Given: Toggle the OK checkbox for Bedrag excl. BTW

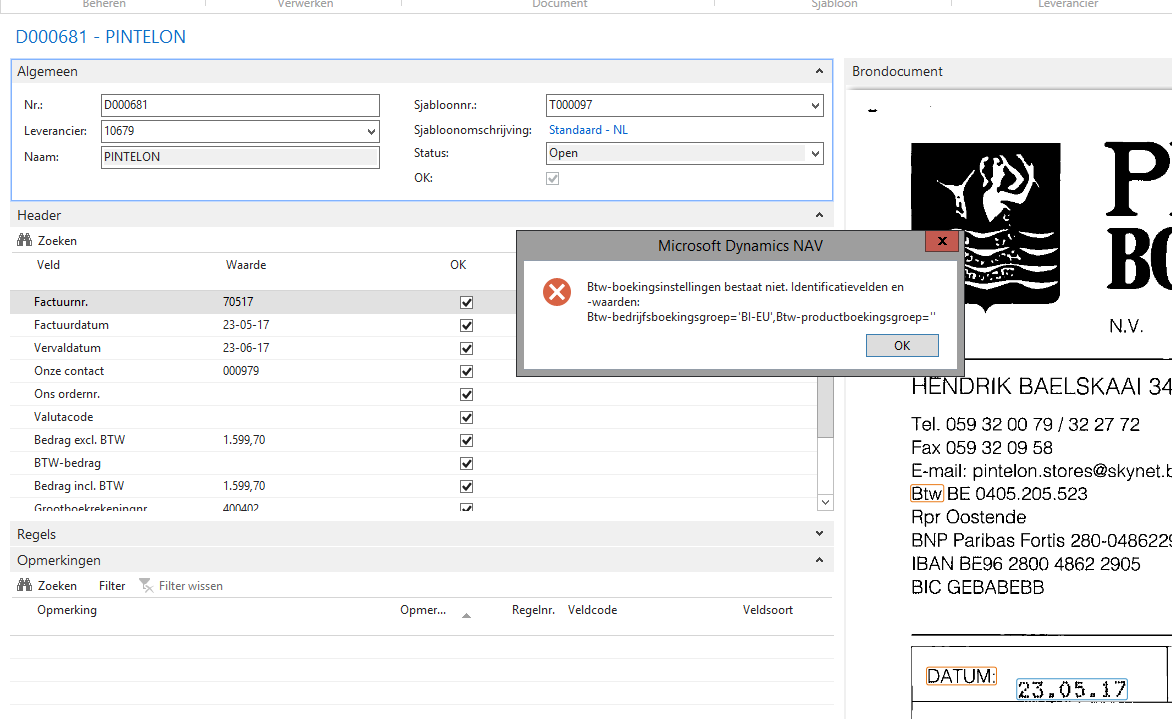Looking at the screenshot, I should click(x=466, y=440).
